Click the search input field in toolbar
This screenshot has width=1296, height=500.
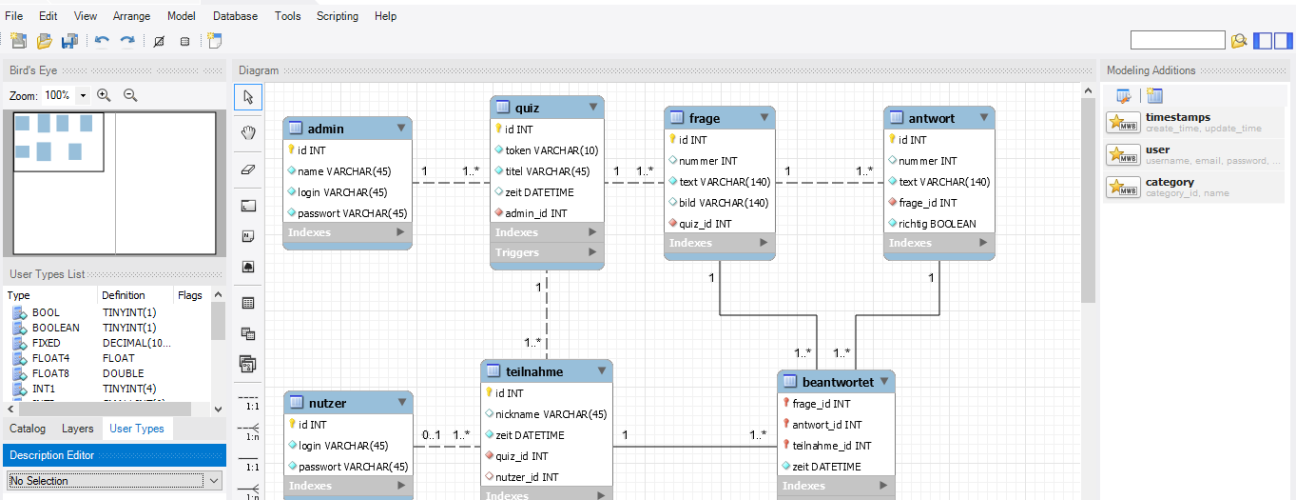pos(1177,40)
